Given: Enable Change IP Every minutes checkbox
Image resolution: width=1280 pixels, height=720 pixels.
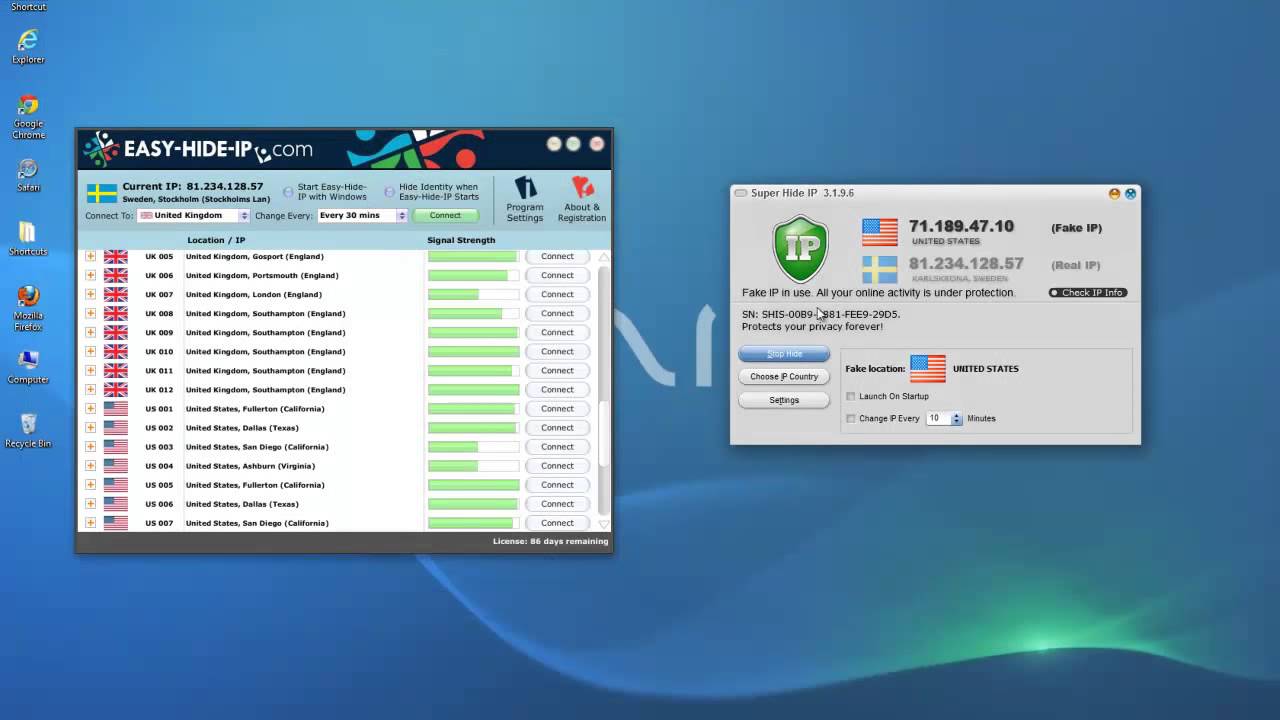Looking at the screenshot, I should [851, 418].
